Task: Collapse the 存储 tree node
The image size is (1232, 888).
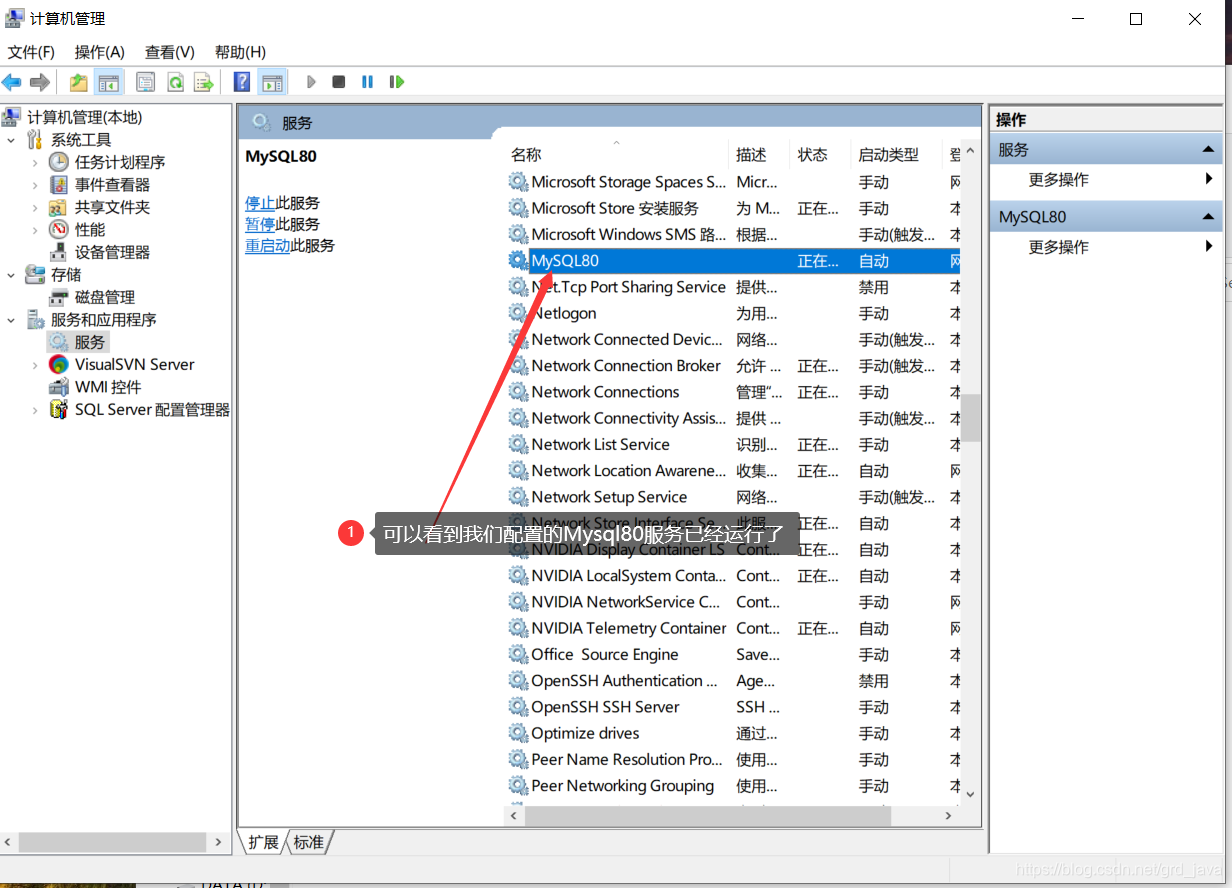Action: [11, 275]
